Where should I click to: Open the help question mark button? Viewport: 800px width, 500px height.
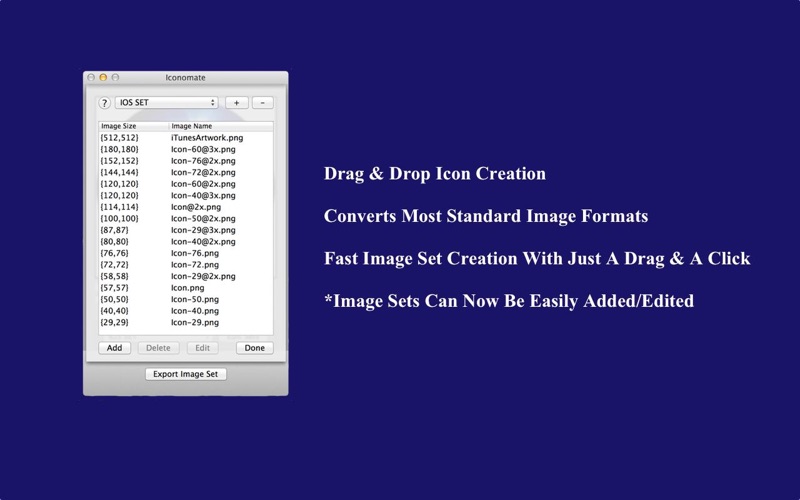104,103
